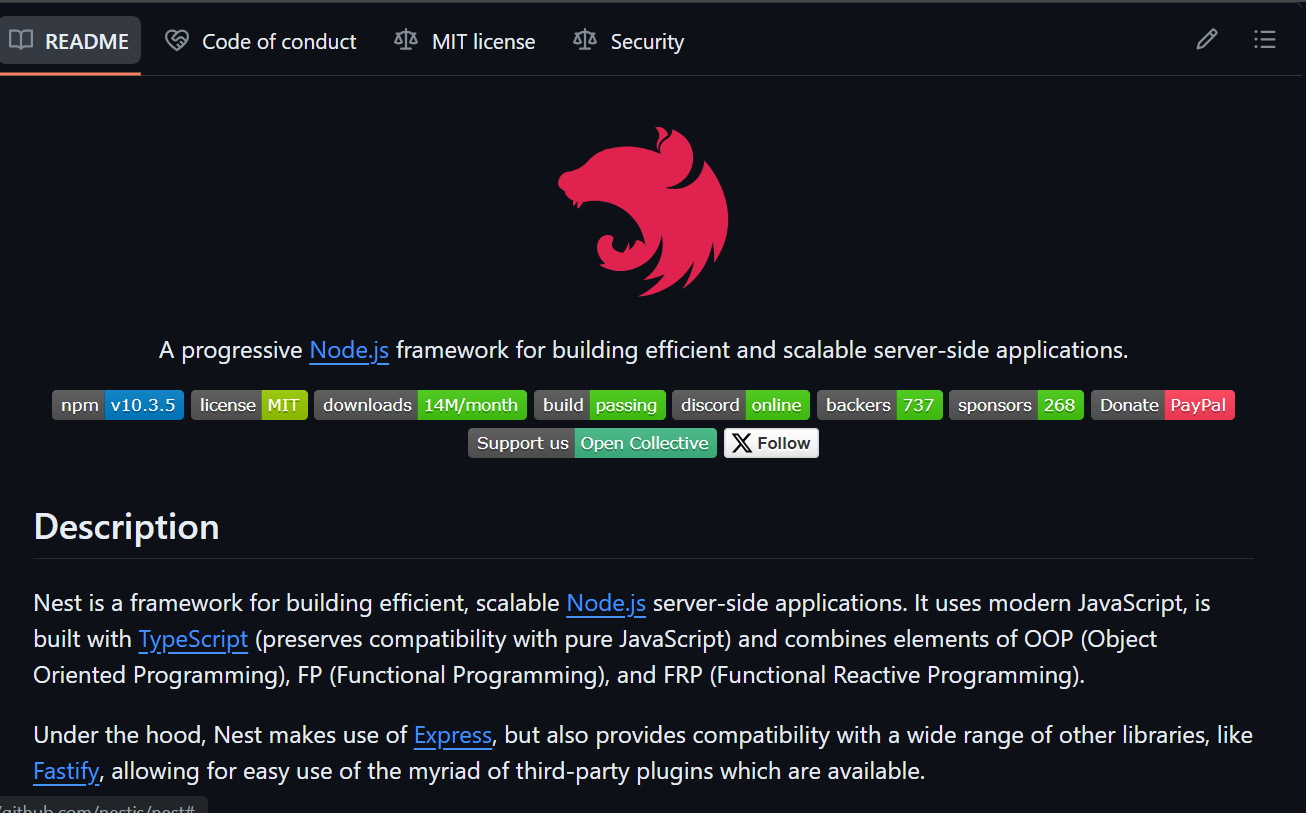
Task: Open the discord online badge
Action: [x=741, y=405]
